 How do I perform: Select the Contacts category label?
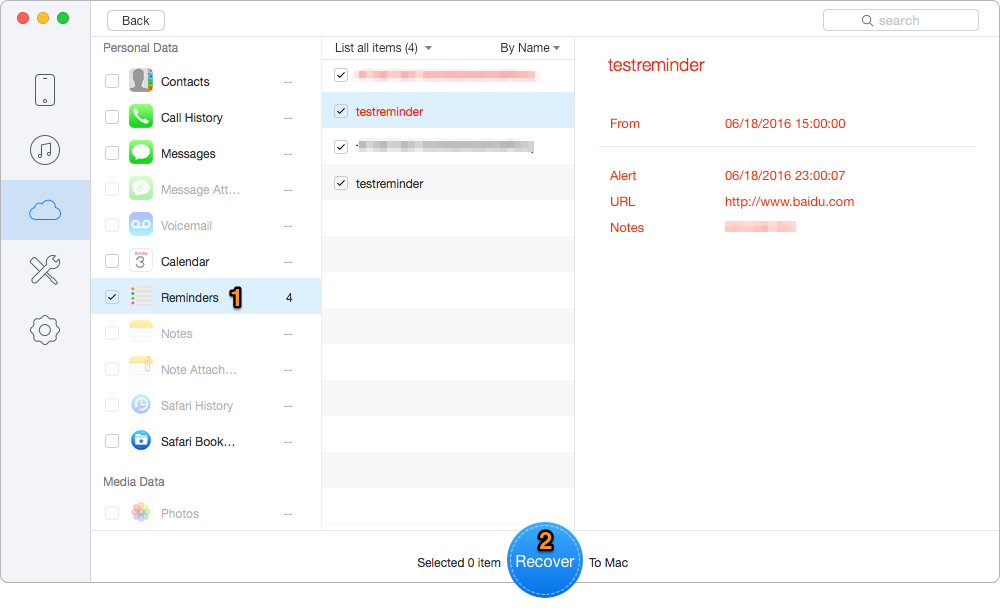click(x=185, y=82)
